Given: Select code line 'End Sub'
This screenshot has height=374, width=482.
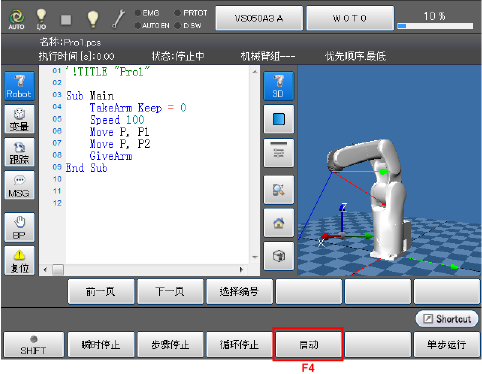Looking at the screenshot, I should point(86,168).
